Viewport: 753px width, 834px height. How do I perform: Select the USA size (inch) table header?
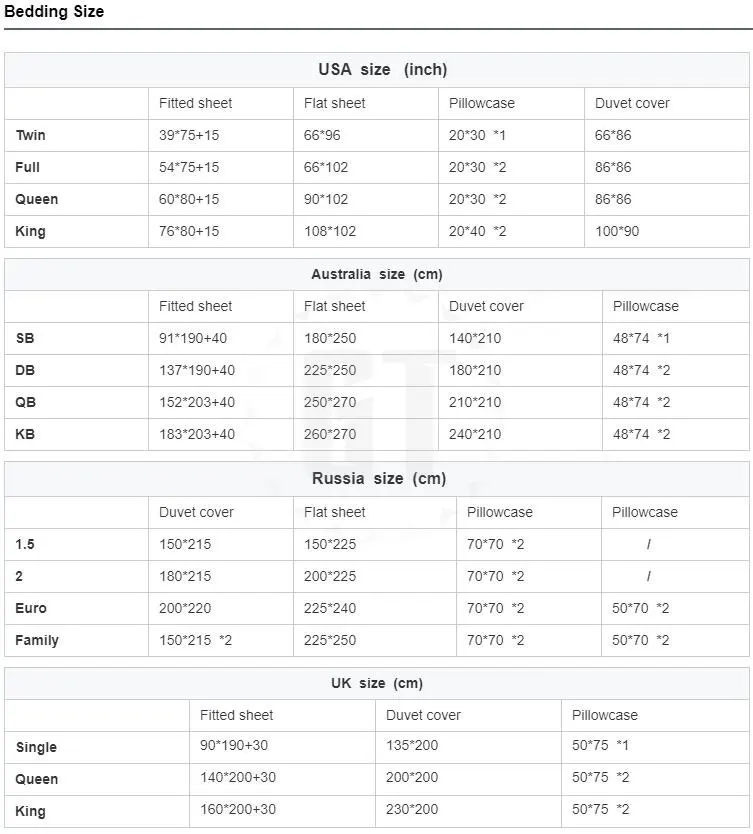pyautogui.click(x=382, y=69)
